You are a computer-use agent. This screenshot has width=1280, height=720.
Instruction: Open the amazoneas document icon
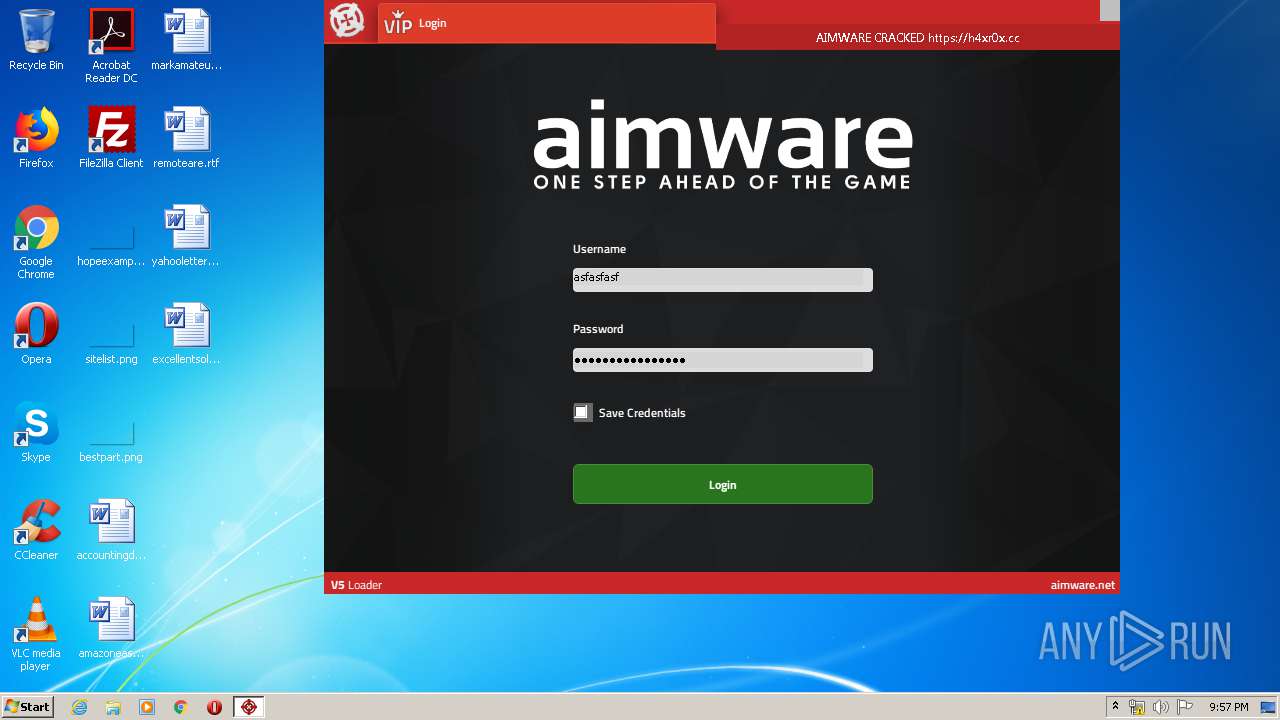[x=111, y=628]
